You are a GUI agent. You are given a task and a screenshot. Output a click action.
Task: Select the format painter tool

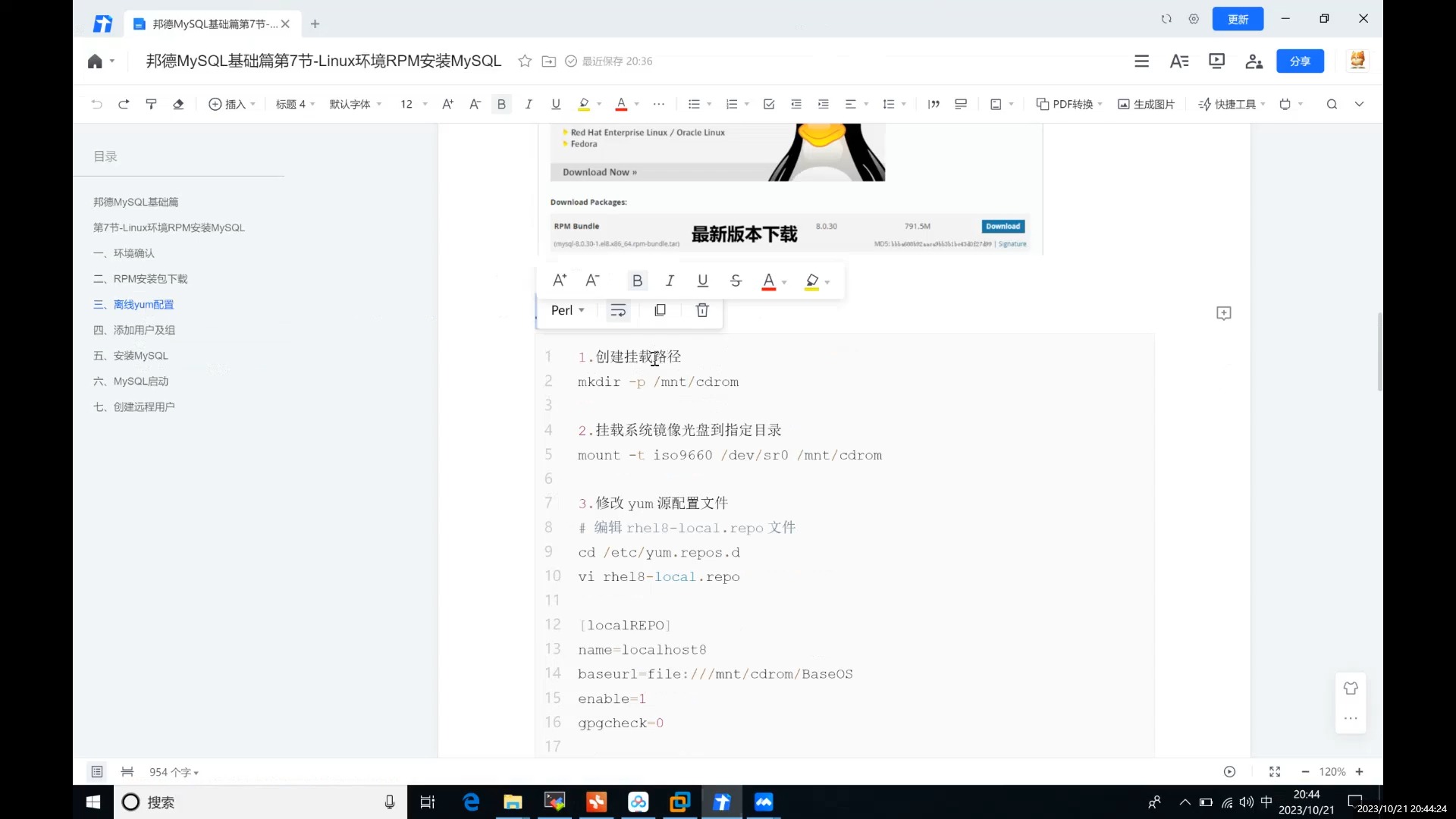(151, 104)
